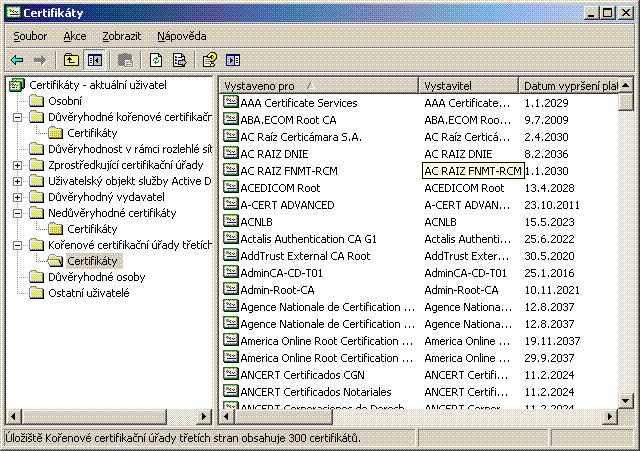Click the tree pane's scroll right arrow
The width and height of the screenshot is (640, 451).
tap(203, 417)
